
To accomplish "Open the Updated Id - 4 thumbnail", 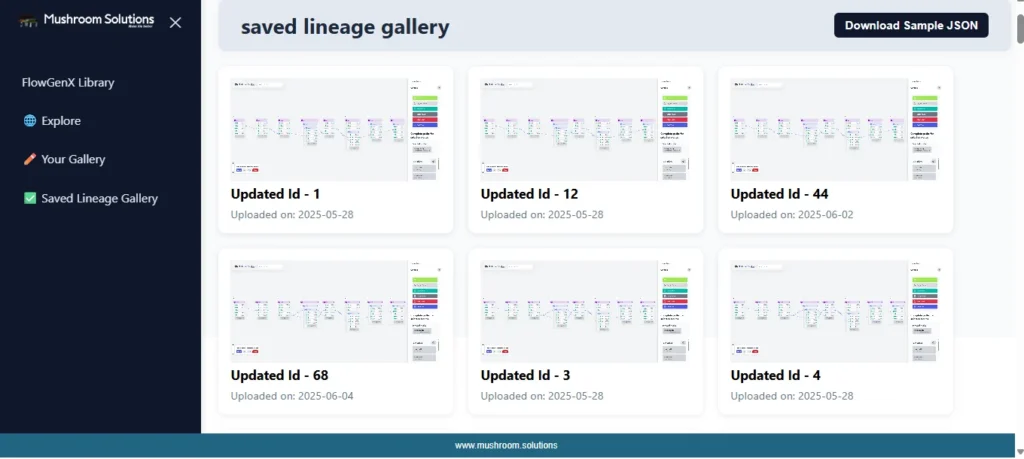I will point(835,311).
